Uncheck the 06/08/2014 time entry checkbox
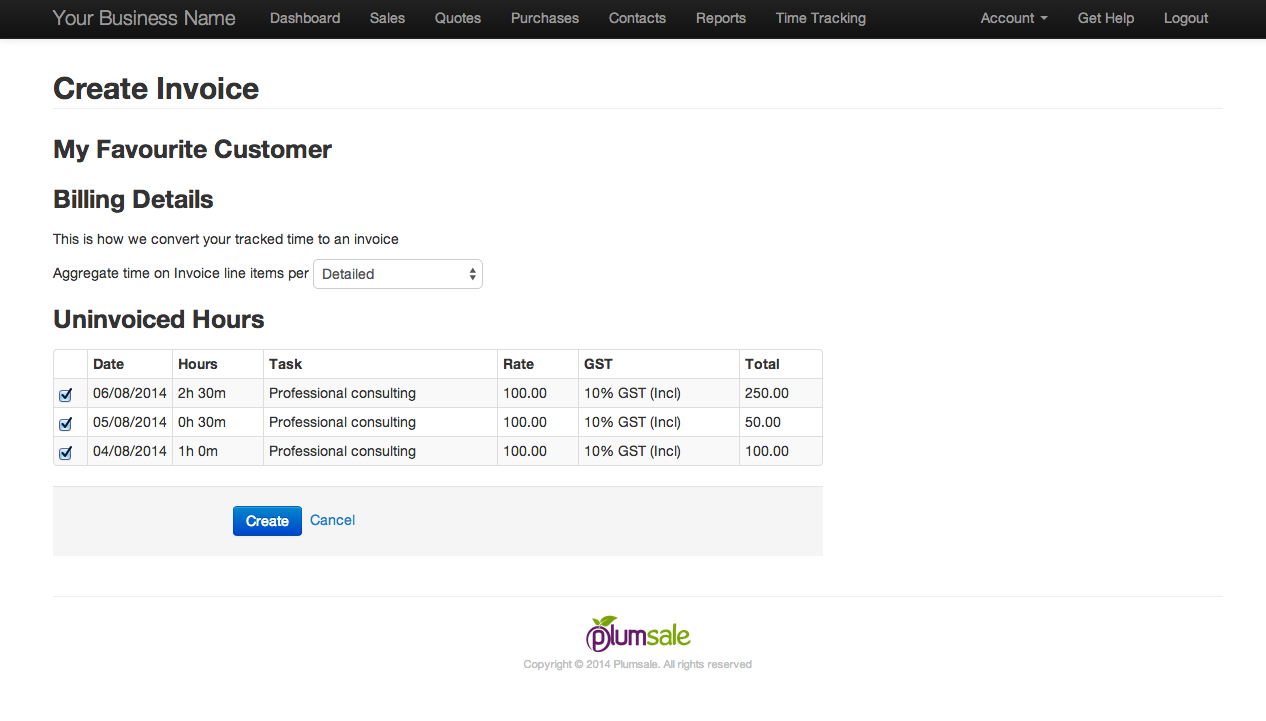Image resolution: width=1266 pixels, height=721 pixels. (66, 394)
